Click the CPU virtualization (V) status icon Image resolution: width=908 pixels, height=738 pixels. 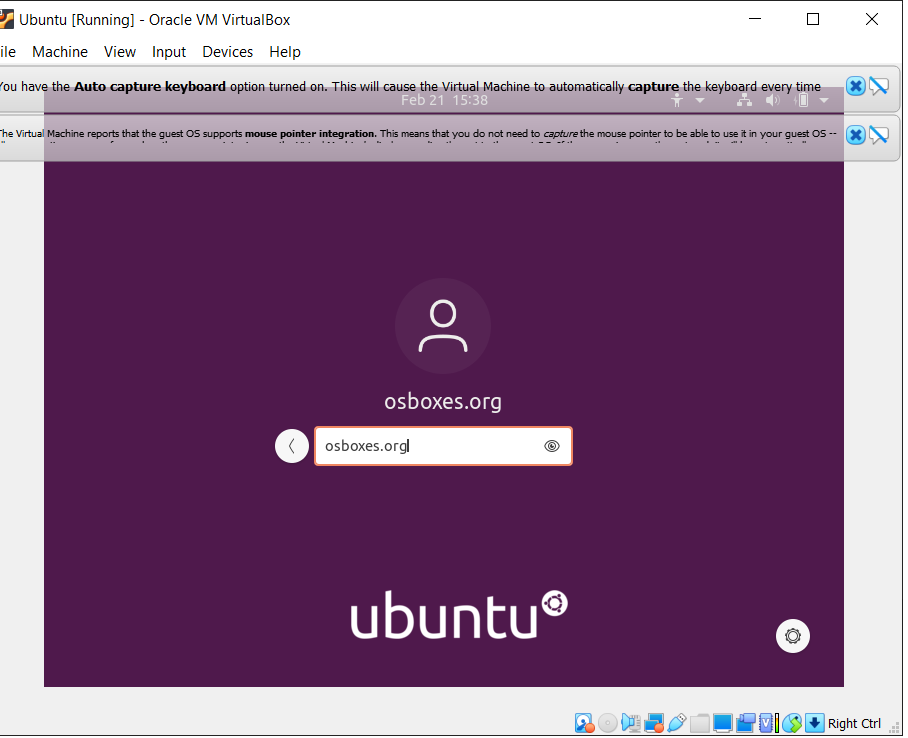tap(768, 723)
